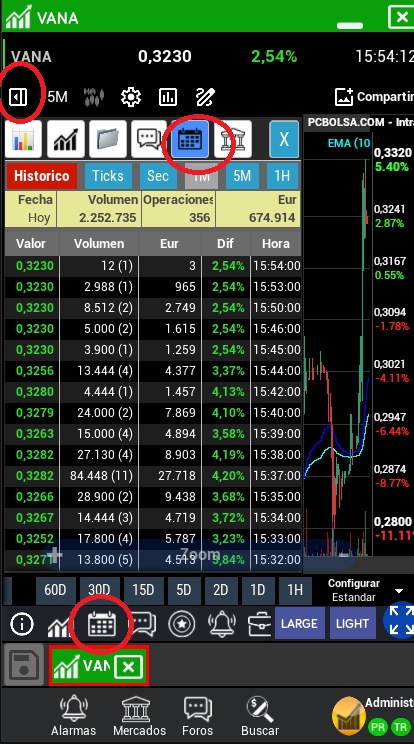Open the briefcase portfolio icon
Image resolution: width=414 pixels, height=744 pixels.
[260, 624]
